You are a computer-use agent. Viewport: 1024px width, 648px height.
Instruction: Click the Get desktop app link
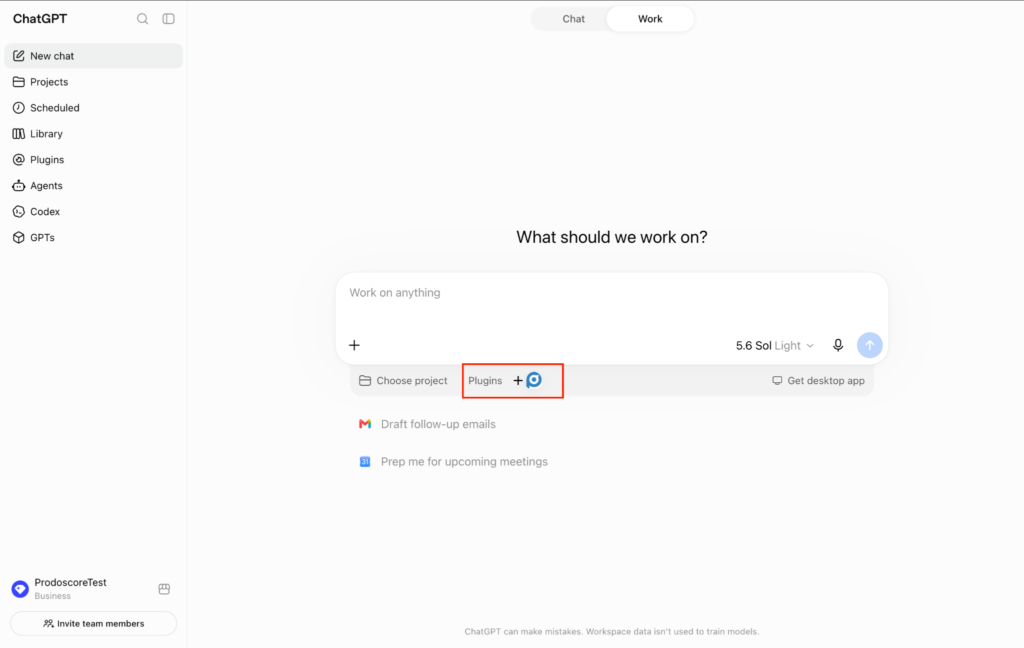pyautogui.click(x=818, y=381)
